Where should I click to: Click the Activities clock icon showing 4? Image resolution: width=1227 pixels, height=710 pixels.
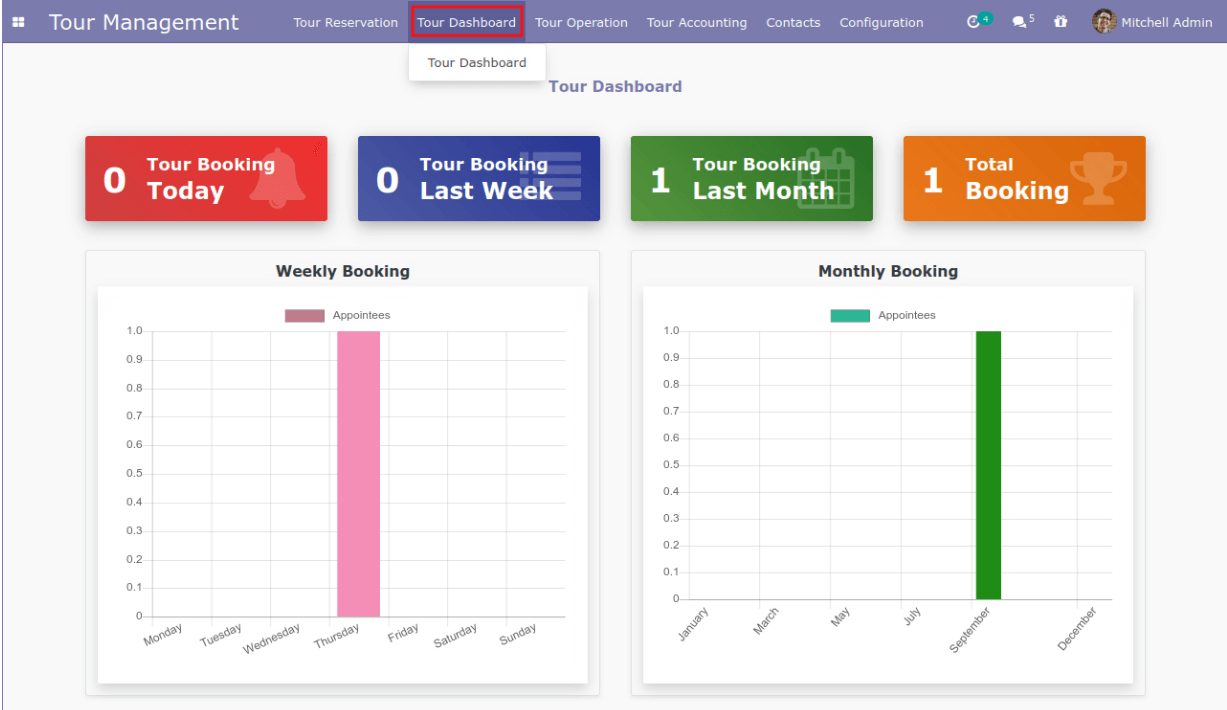coord(976,20)
